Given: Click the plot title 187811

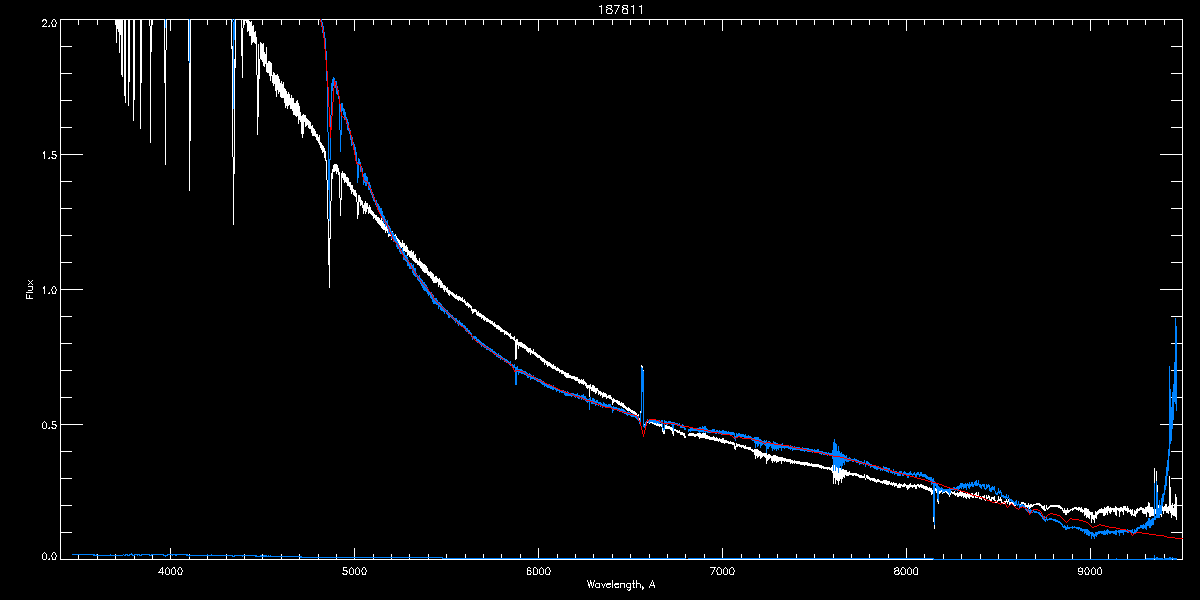Looking at the screenshot, I should pos(621,8).
